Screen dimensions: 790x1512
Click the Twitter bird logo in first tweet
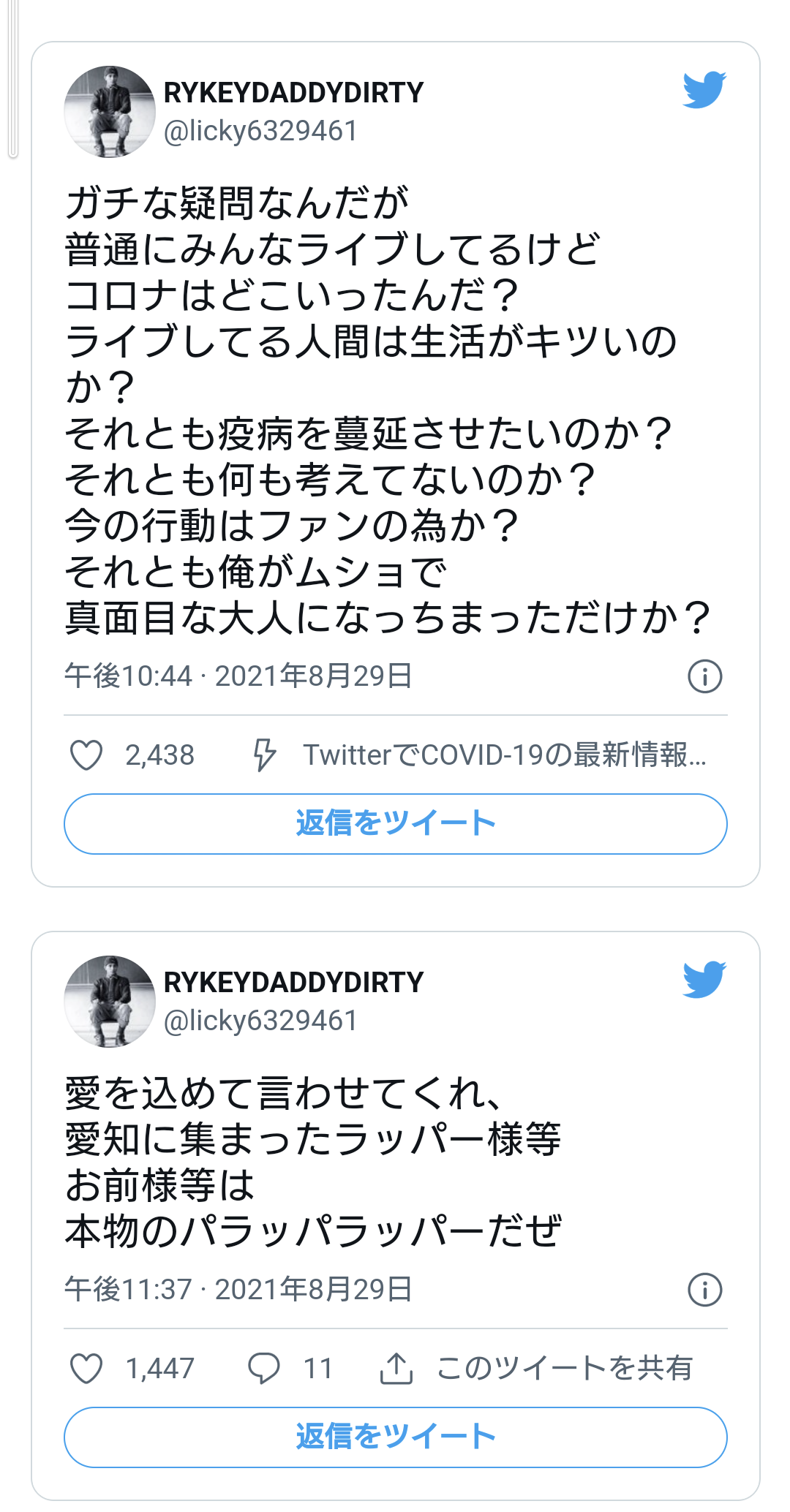[x=704, y=90]
